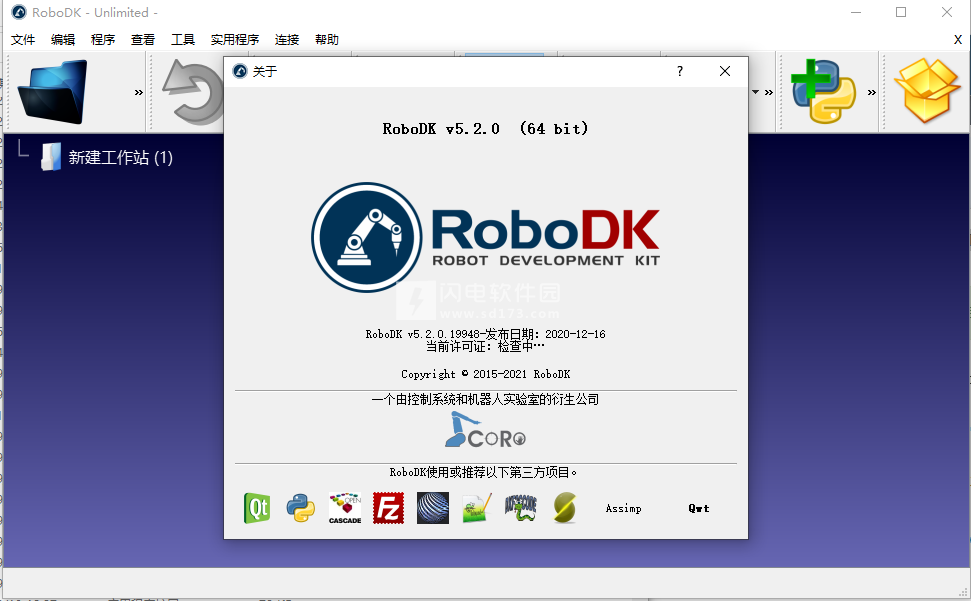Image resolution: width=971 pixels, height=601 pixels.
Task: Close the 关于 dialog
Action: 725,71
